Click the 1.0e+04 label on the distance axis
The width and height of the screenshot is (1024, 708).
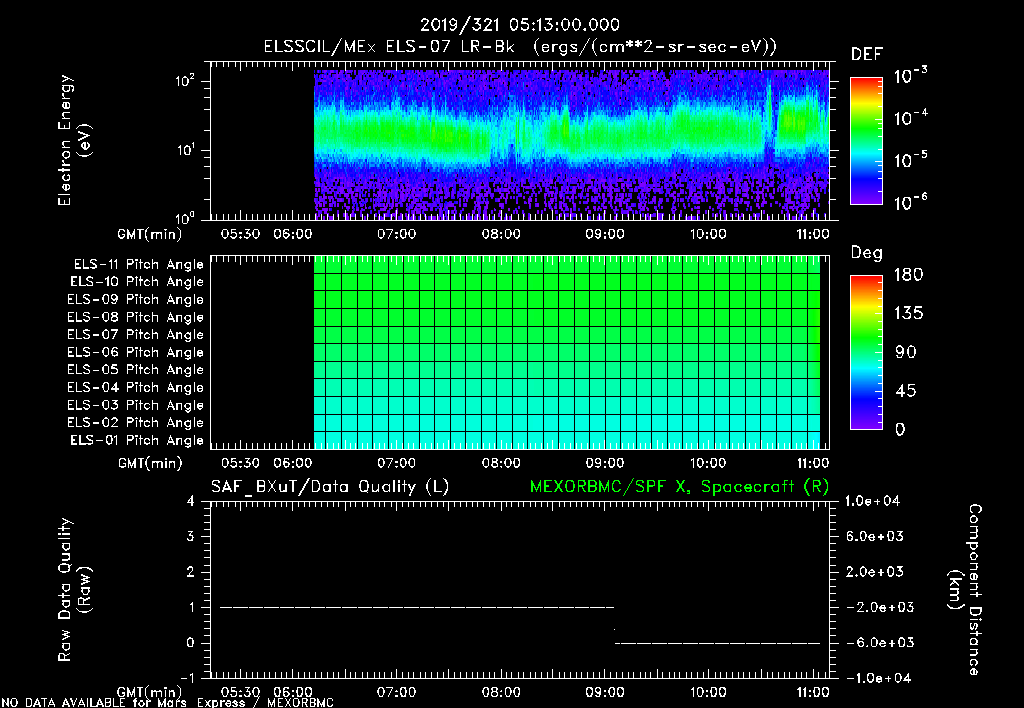click(x=875, y=500)
